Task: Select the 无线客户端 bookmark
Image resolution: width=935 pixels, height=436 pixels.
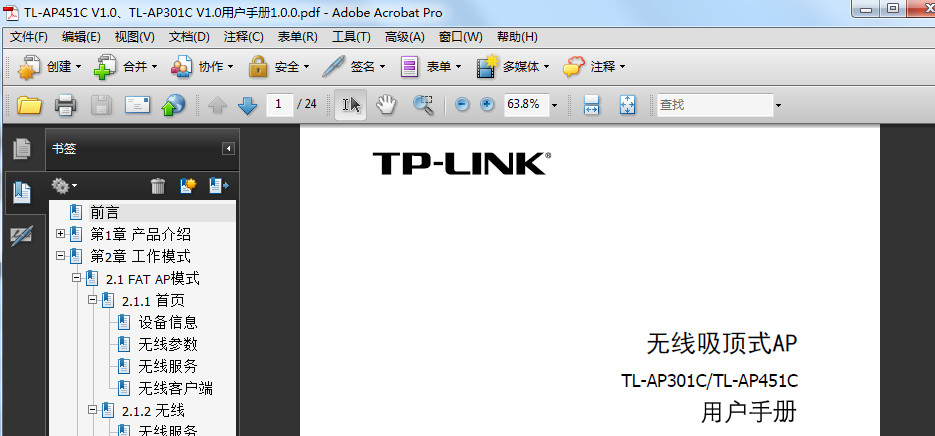Action: point(175,388)
